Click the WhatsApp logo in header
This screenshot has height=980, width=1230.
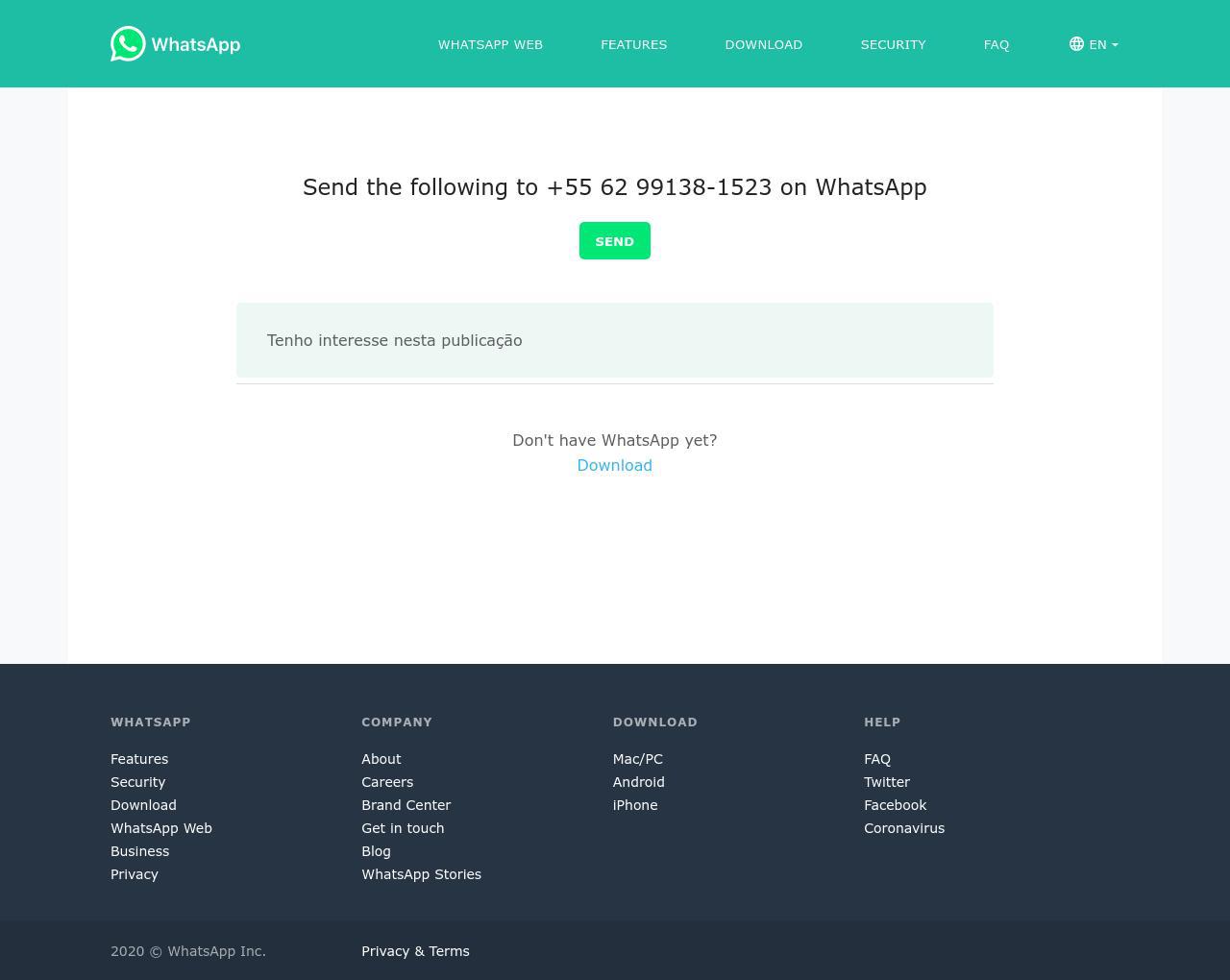tap(175, 44)
